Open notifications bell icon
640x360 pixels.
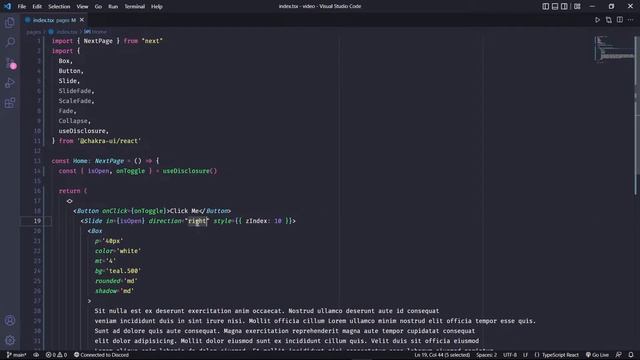pyautogui.click(x=631, y=355)
